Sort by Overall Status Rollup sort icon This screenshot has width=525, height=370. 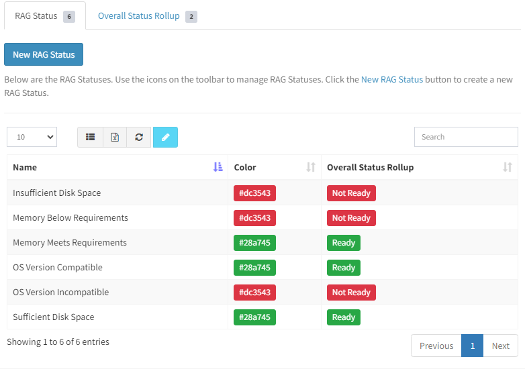pyautogui.click(x=507, y=167)
